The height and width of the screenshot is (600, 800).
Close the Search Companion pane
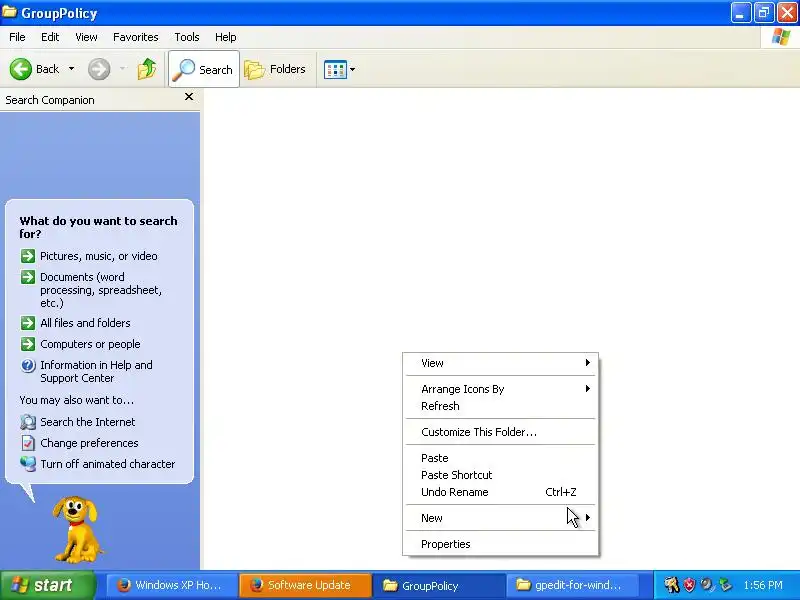pos(189,96)
